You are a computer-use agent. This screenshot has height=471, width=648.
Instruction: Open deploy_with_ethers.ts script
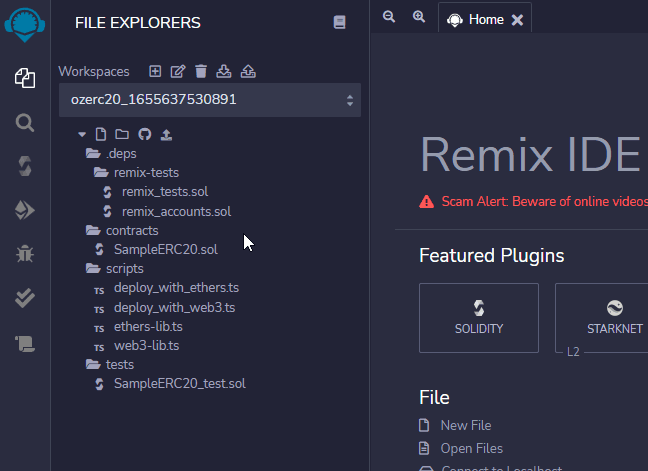click(x=176, y=288)
